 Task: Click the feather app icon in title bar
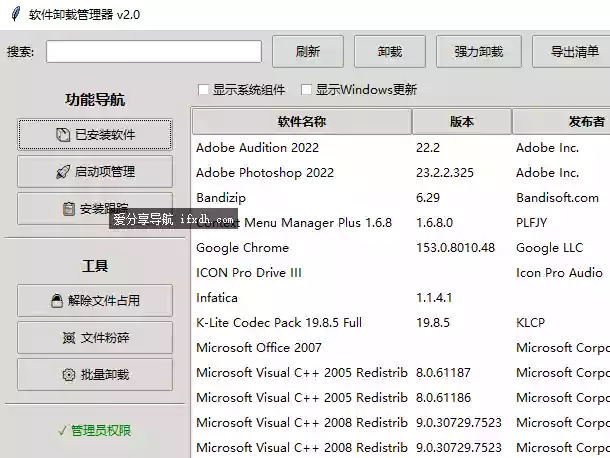click(x=16, y=14)
